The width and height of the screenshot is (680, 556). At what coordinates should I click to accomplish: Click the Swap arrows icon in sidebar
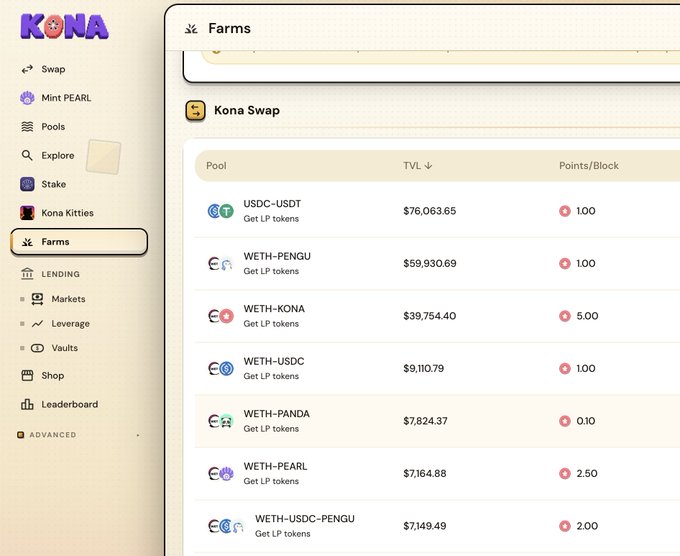pyautogui.click(x=27, y=69)
